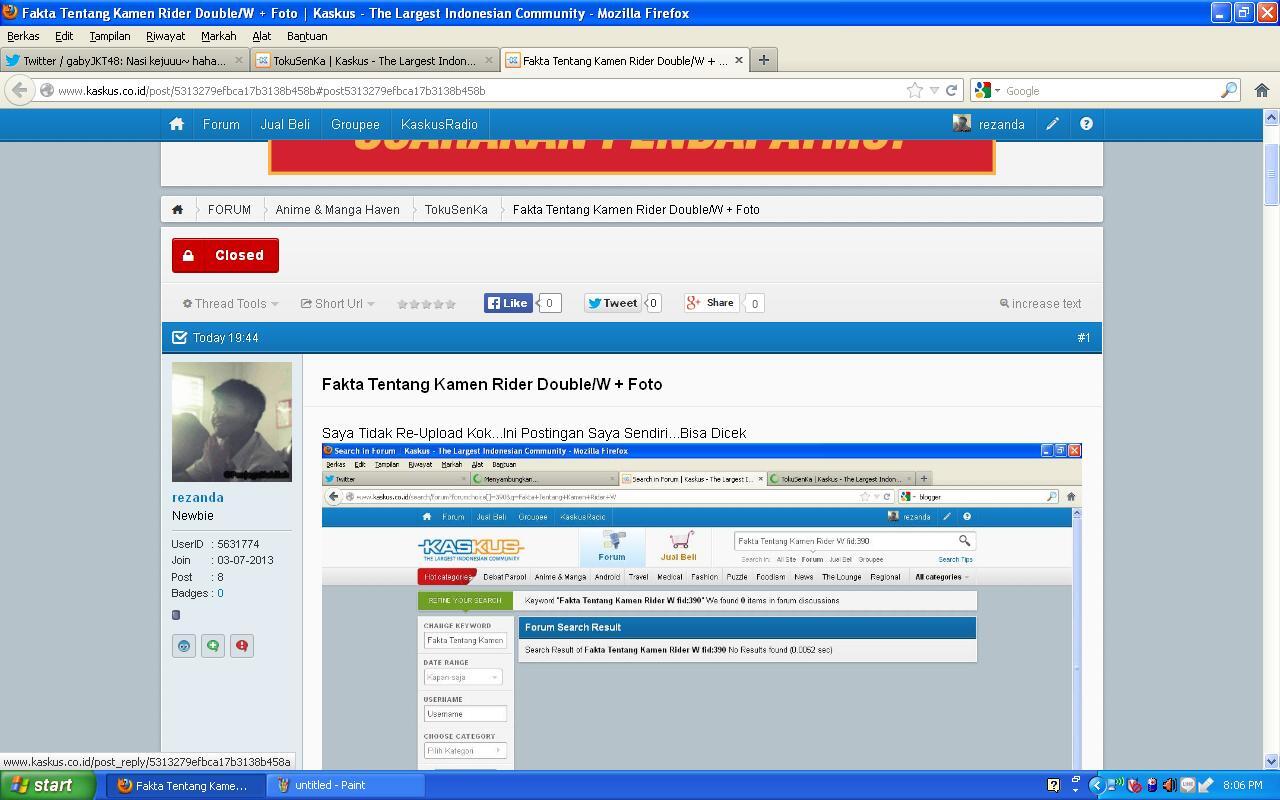
Task: Click the small gray reputation bar icon
Action: tap(176, 615)
